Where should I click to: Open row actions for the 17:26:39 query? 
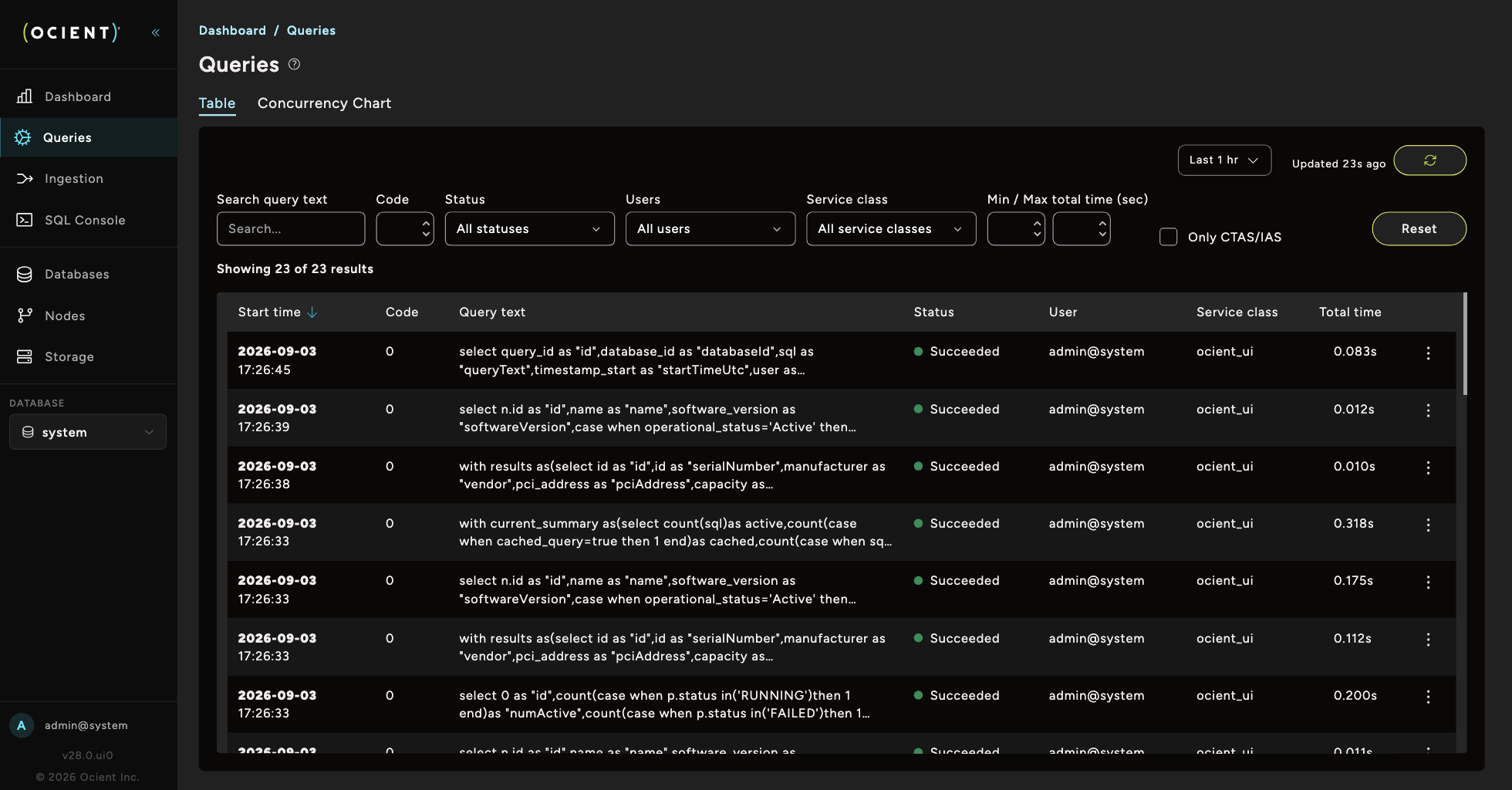coord(1428,410)
